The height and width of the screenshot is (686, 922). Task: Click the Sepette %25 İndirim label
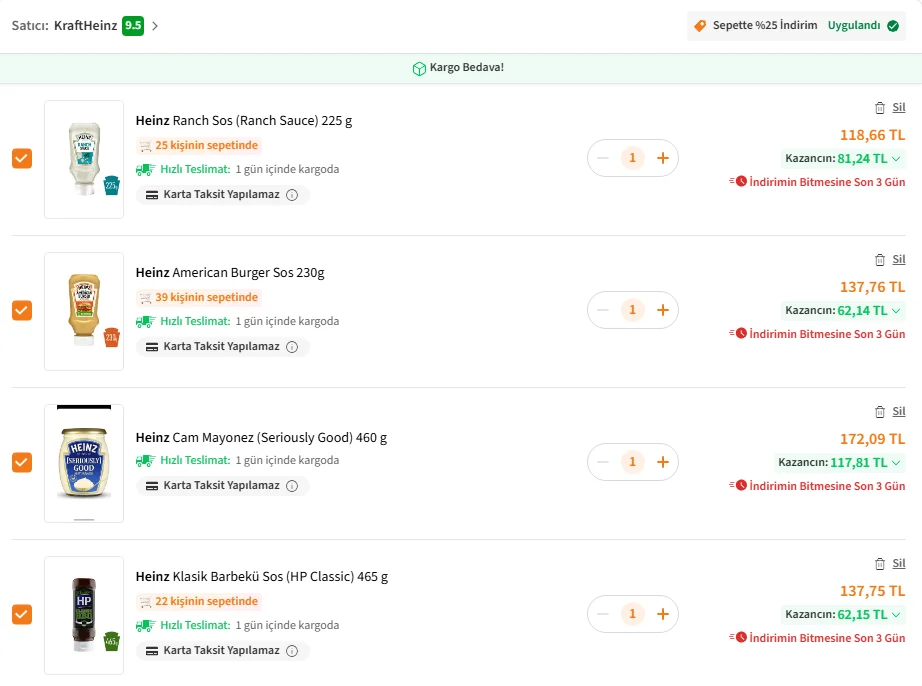tap(765, 25)
